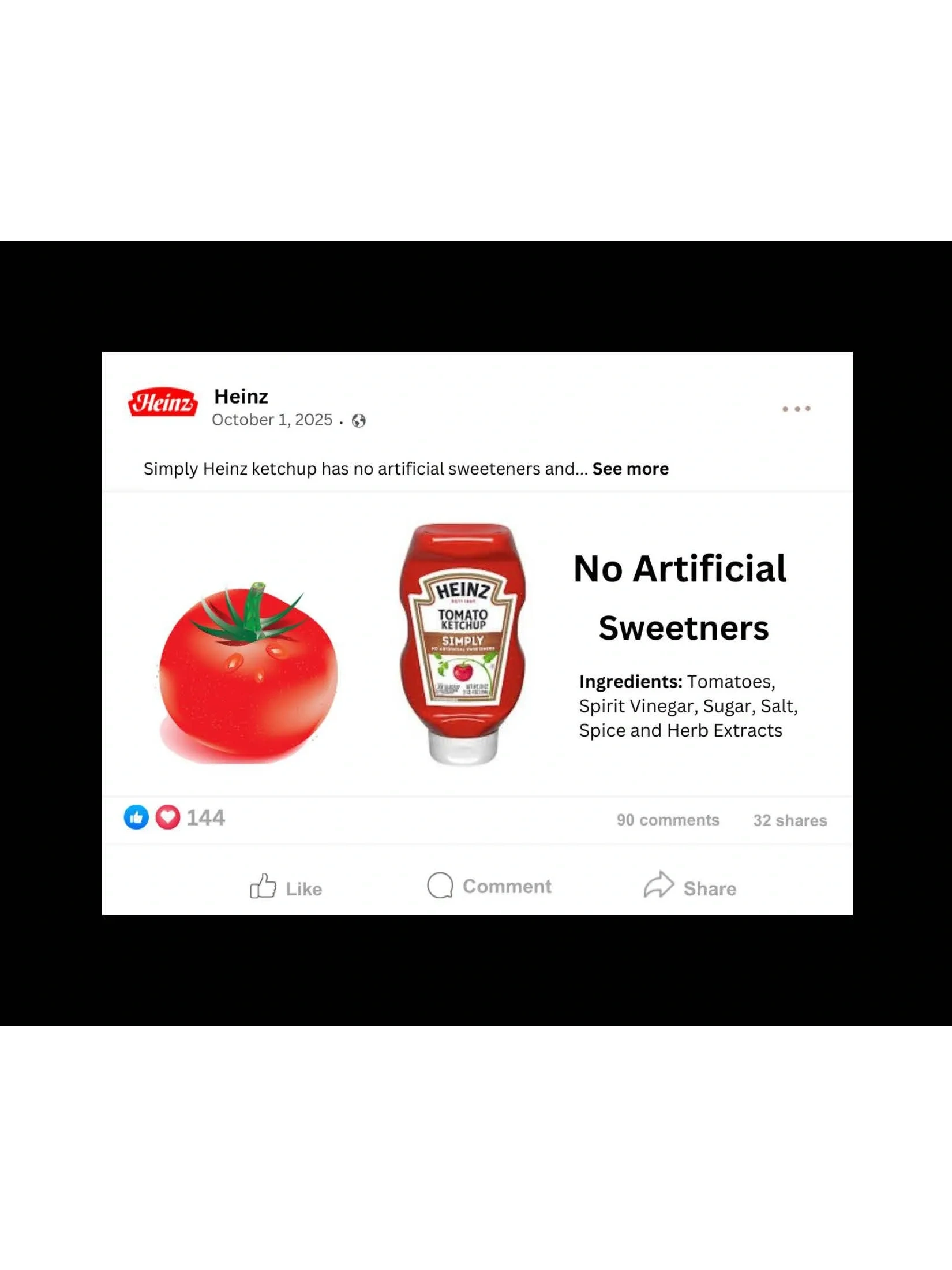Click the Like thumbs-up outline icon
The width and height of the screenshot is (952, 1270).
(263, 886)
